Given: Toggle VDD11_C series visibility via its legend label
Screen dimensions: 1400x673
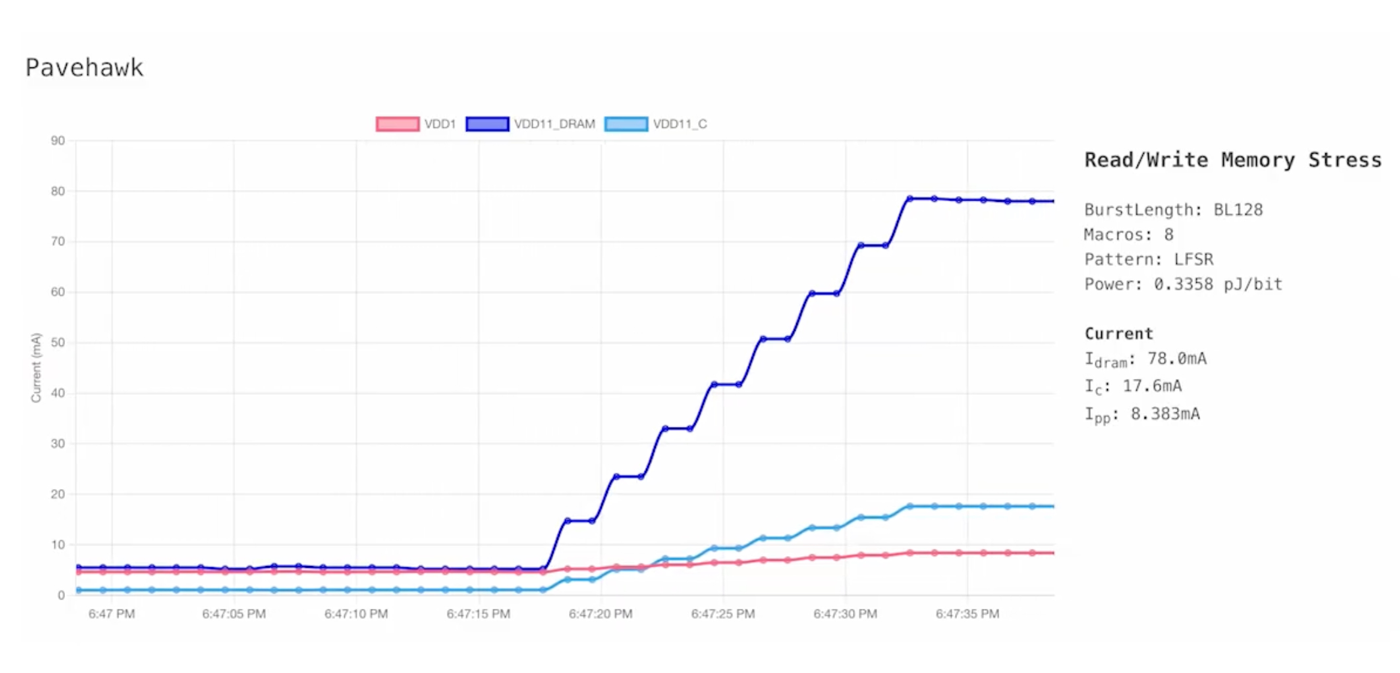Looking at the screenshot, I should click(x=680, y=124).
